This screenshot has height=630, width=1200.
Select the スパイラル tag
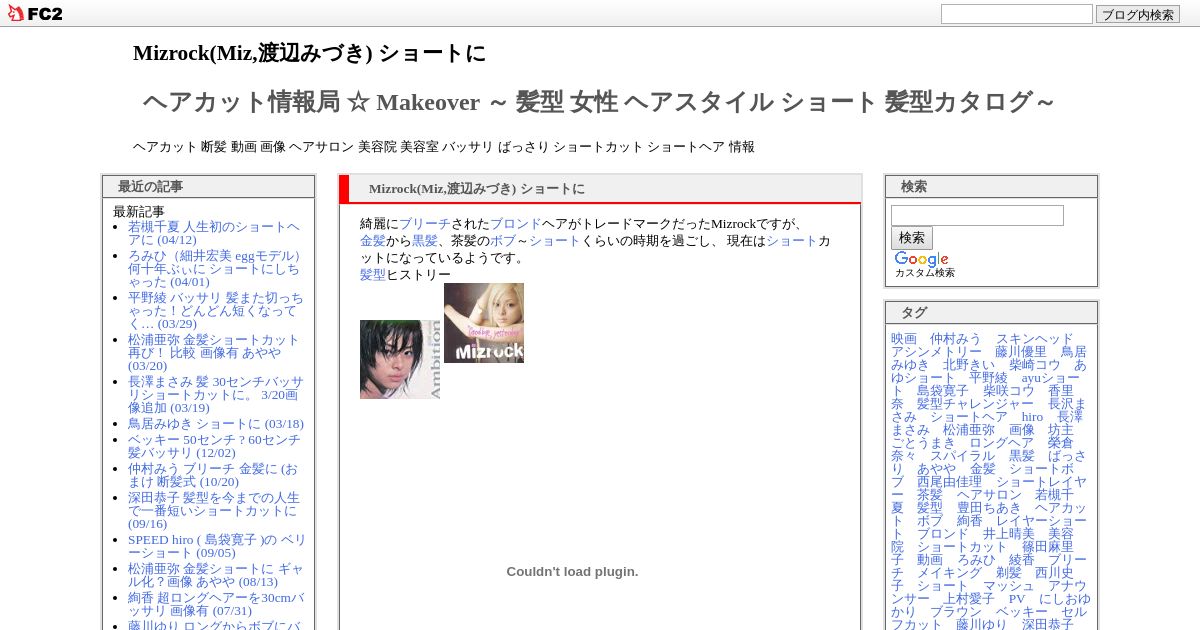(x=962, y=456)
